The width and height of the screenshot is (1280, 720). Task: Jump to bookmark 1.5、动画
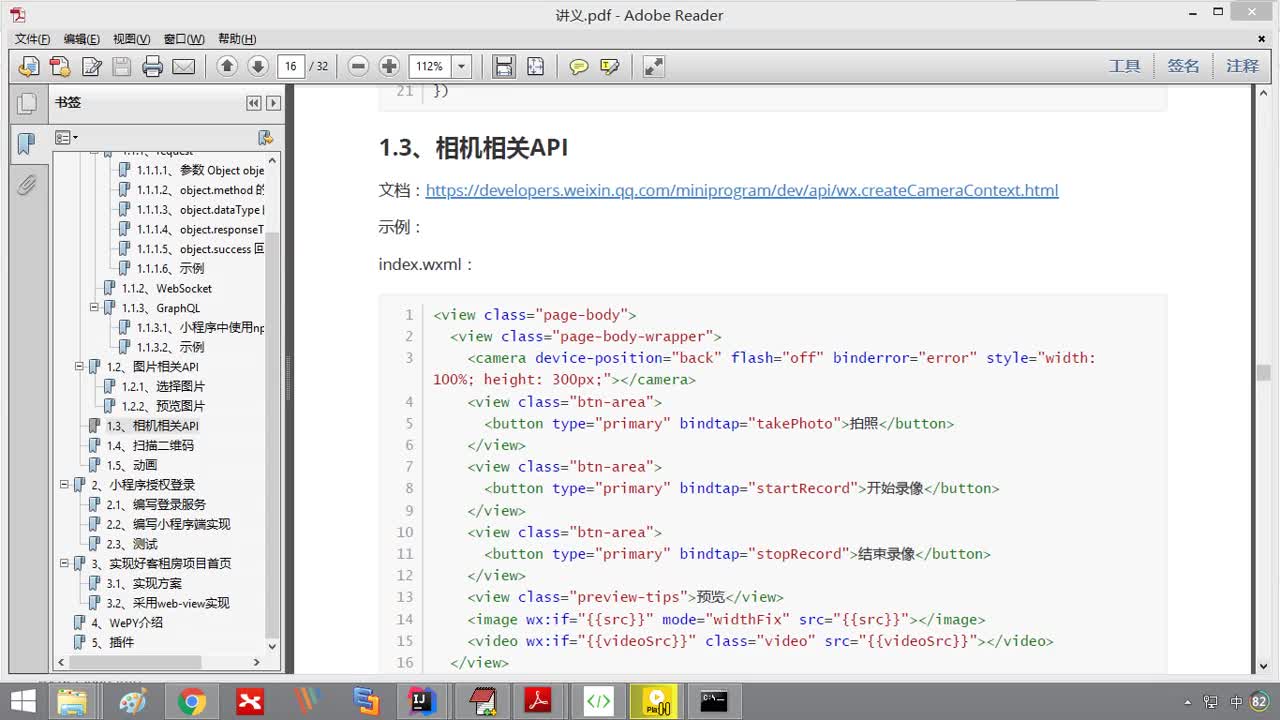[x=132, y=465]
